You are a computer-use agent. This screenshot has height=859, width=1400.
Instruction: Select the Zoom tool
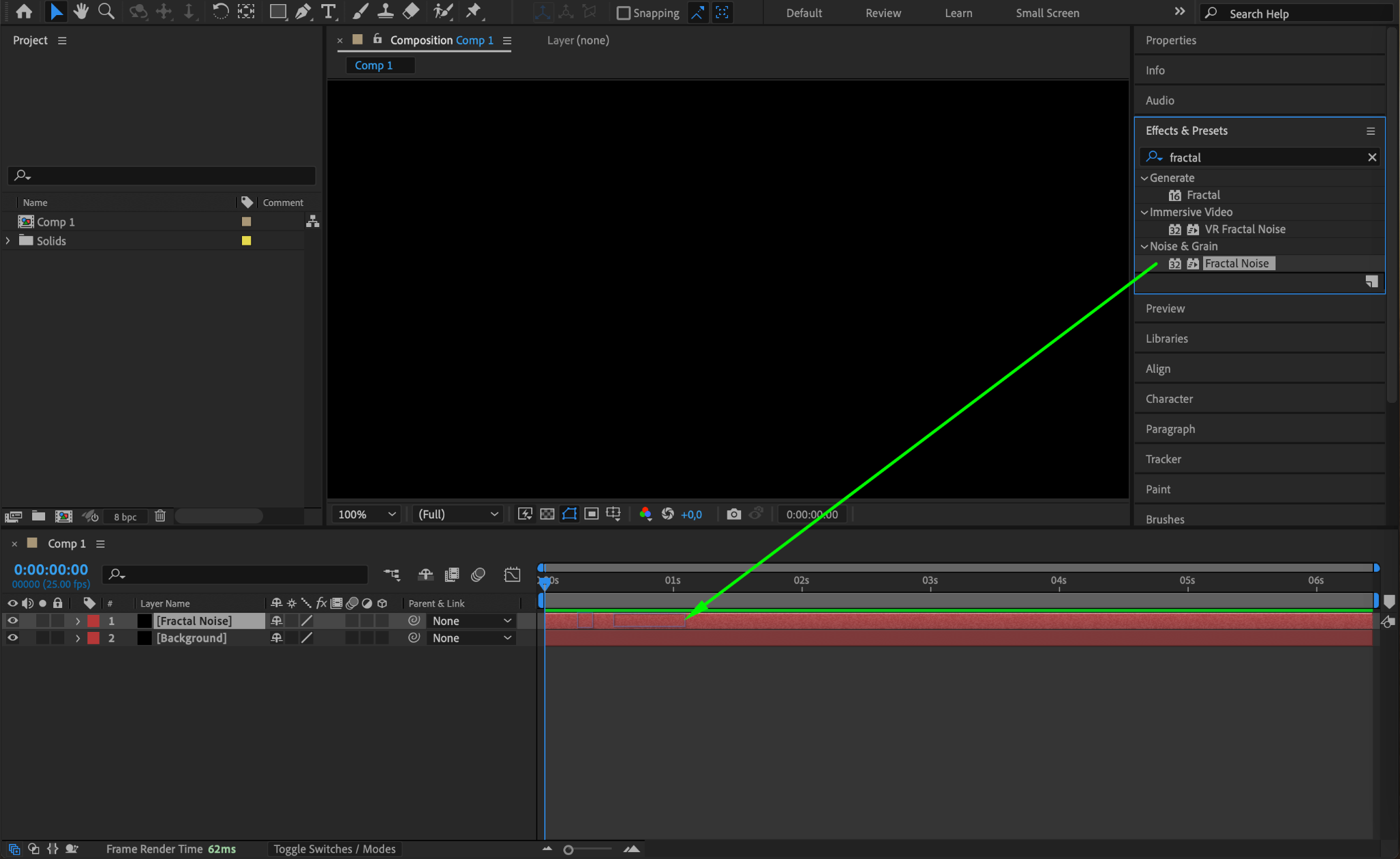point(106,12)
